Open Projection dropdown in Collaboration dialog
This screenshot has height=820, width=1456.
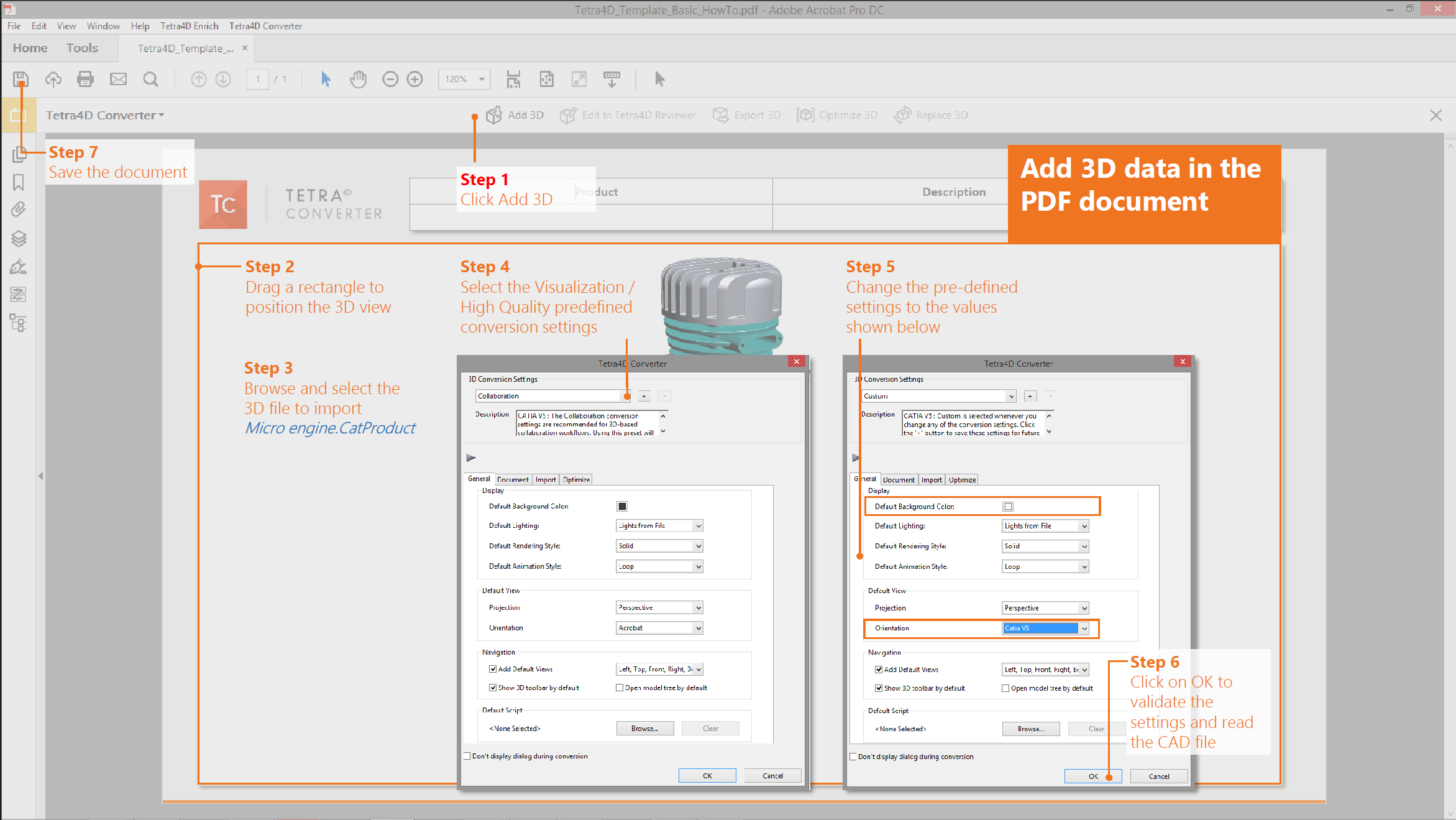pyautogui.click(x=659, y=607)
